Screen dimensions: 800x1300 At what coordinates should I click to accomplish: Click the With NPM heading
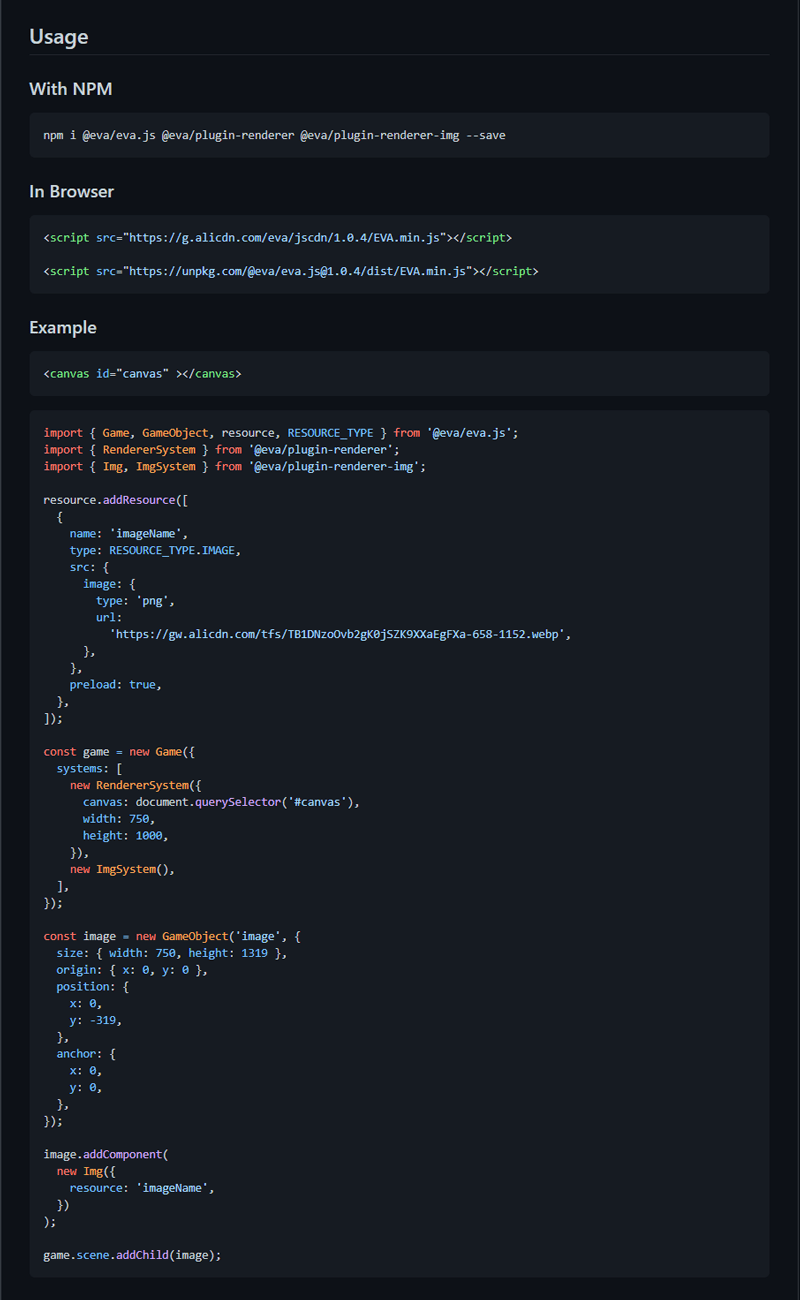click(x=71, y=89)
